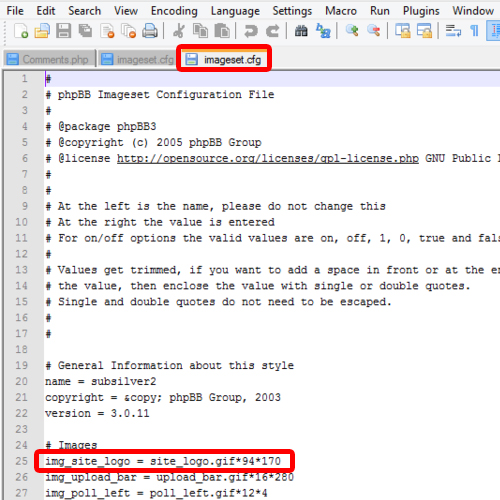
Task: Open the Plugins menu
Action: 421,11
